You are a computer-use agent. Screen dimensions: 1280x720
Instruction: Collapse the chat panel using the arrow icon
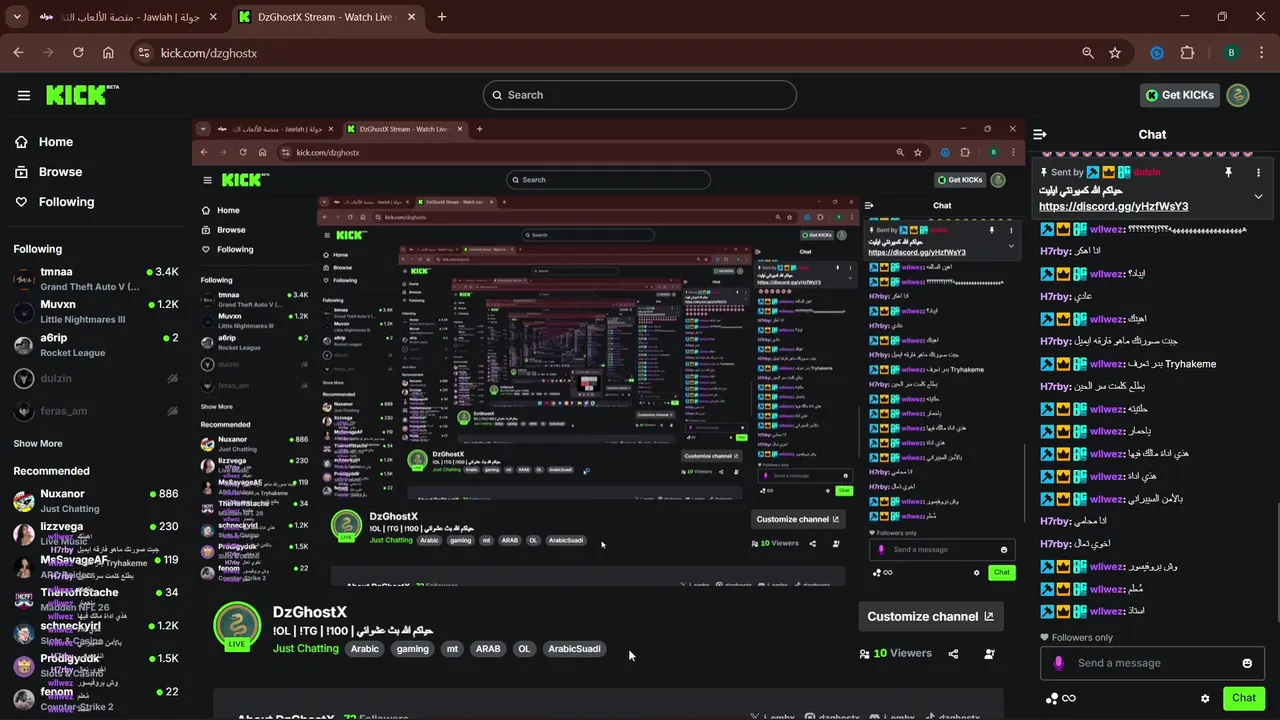coord(1040,134)
